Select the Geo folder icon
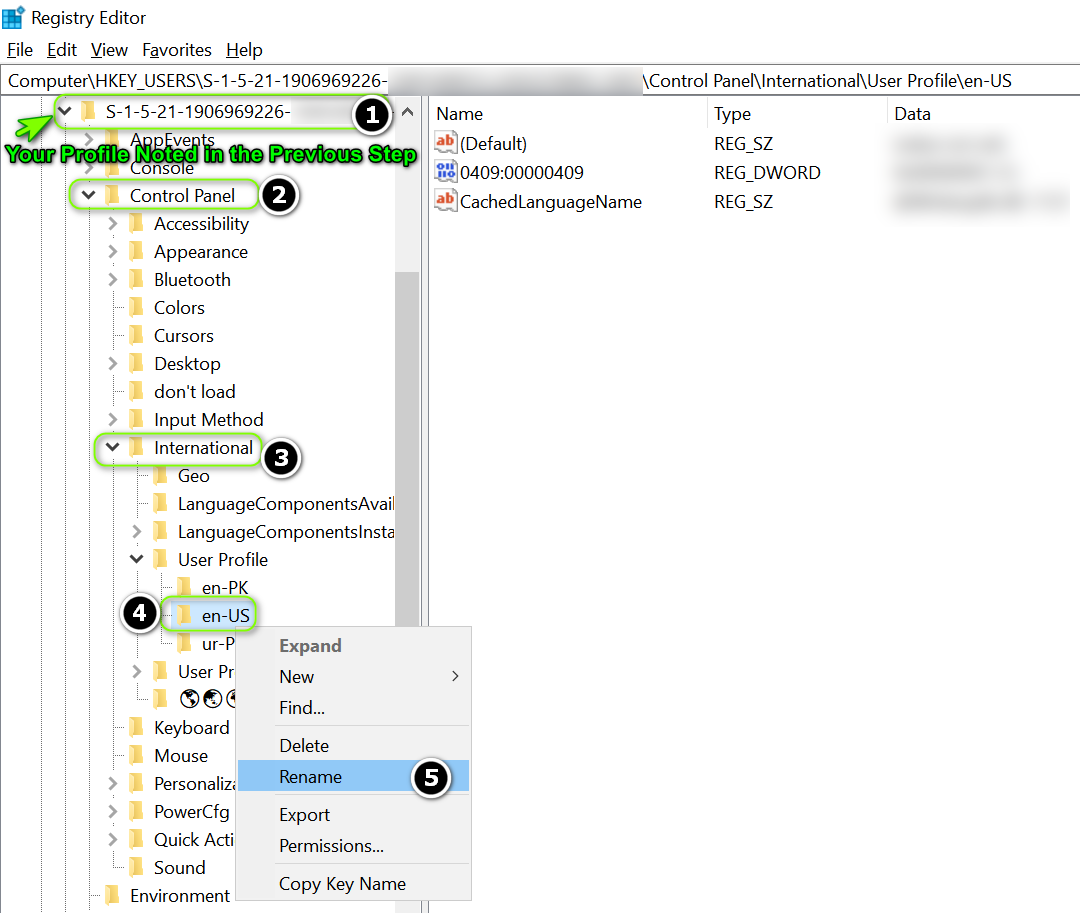This screenshot has width=1080, height=913. click(160, 475)
